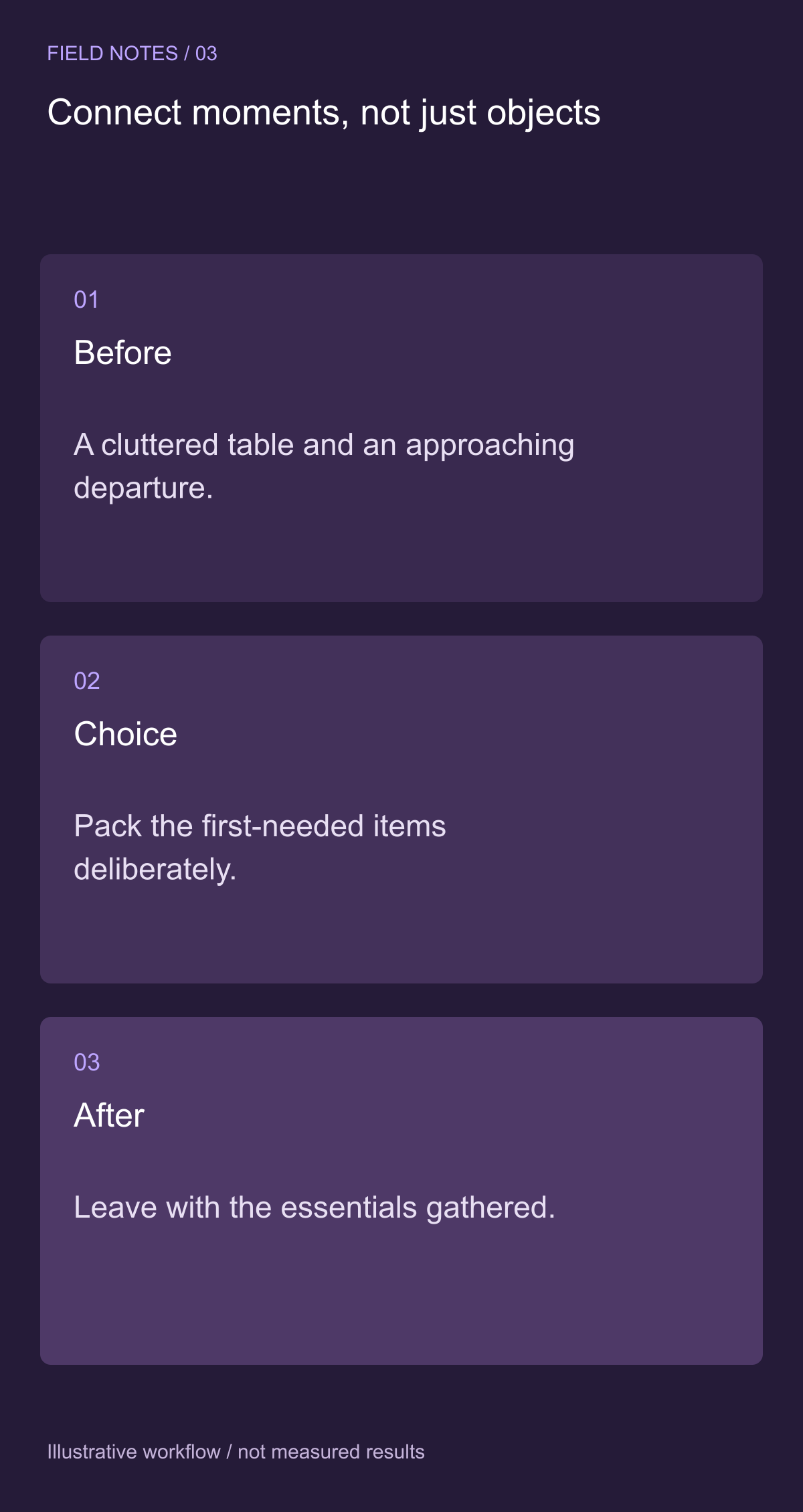Click the not measured results footer text

(331, 1452)
